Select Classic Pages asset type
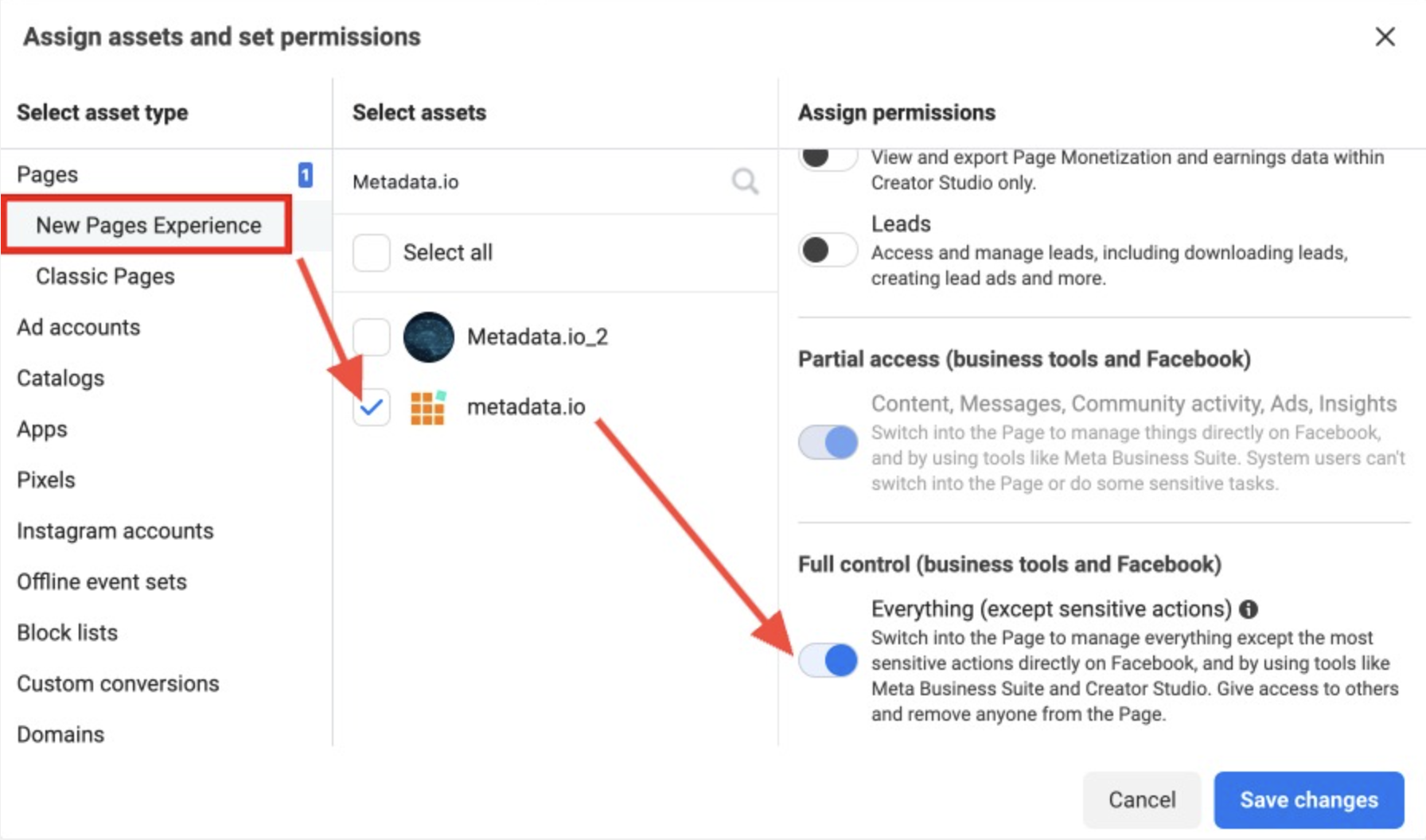The image size is (1426, 840). click(105, 276)
